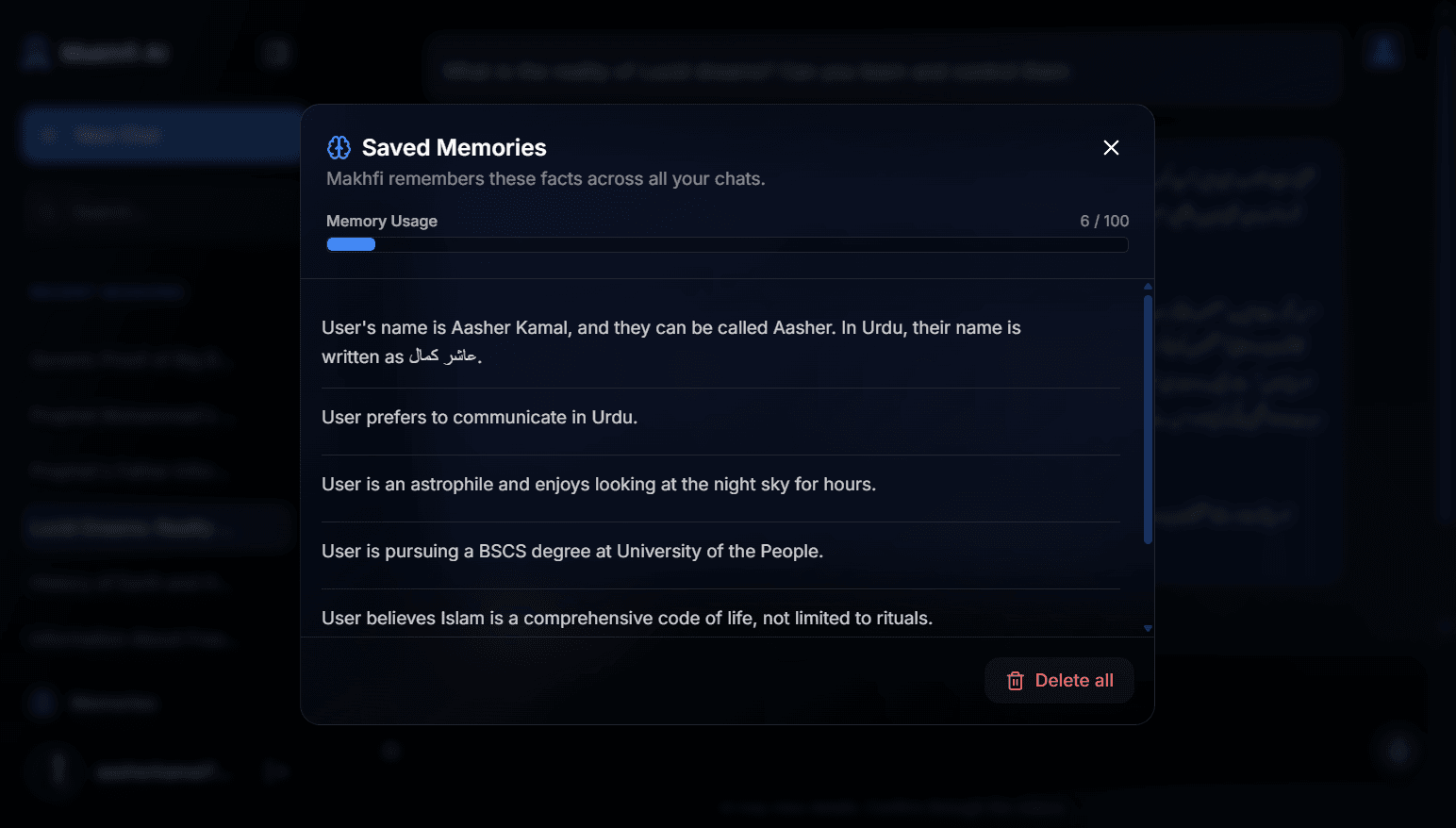
Task: Click the memory about Islam beliefs
Action: [626, 618]
